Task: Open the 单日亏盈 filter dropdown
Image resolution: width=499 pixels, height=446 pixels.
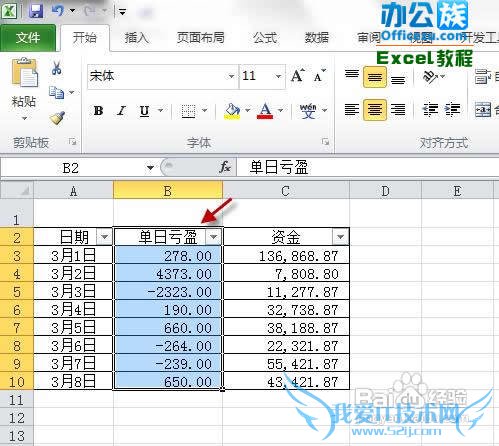Action: (x=213, y=237)
